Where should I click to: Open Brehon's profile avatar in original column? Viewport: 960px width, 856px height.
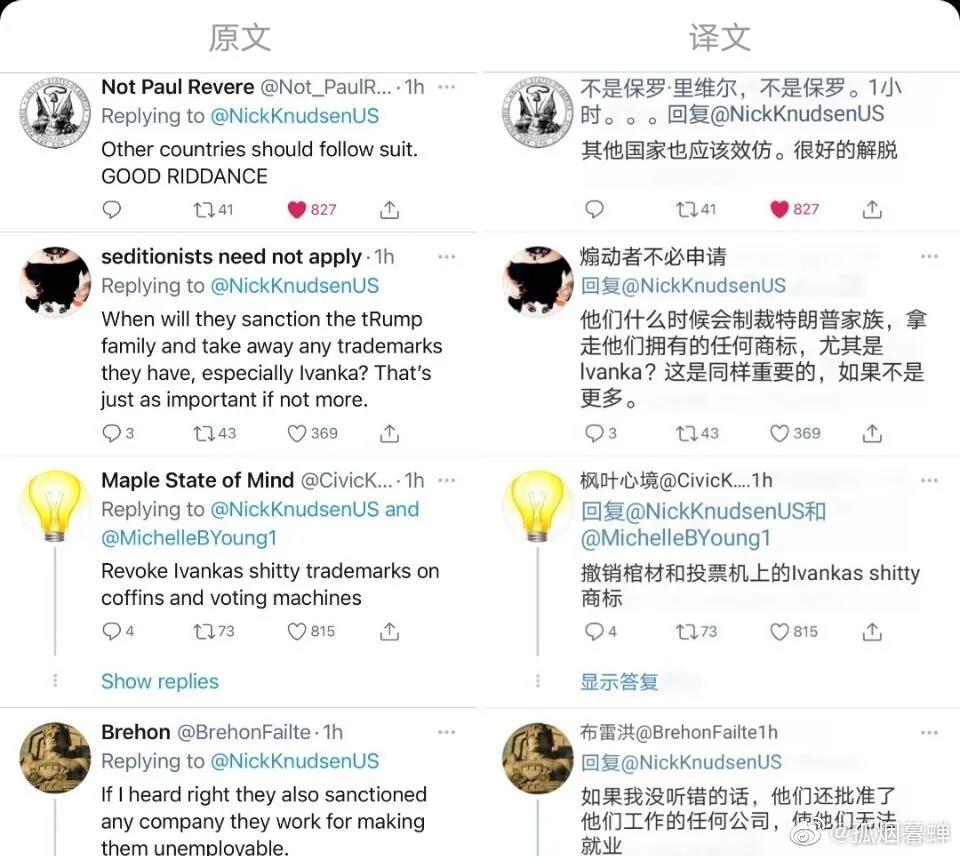[55, 757]
